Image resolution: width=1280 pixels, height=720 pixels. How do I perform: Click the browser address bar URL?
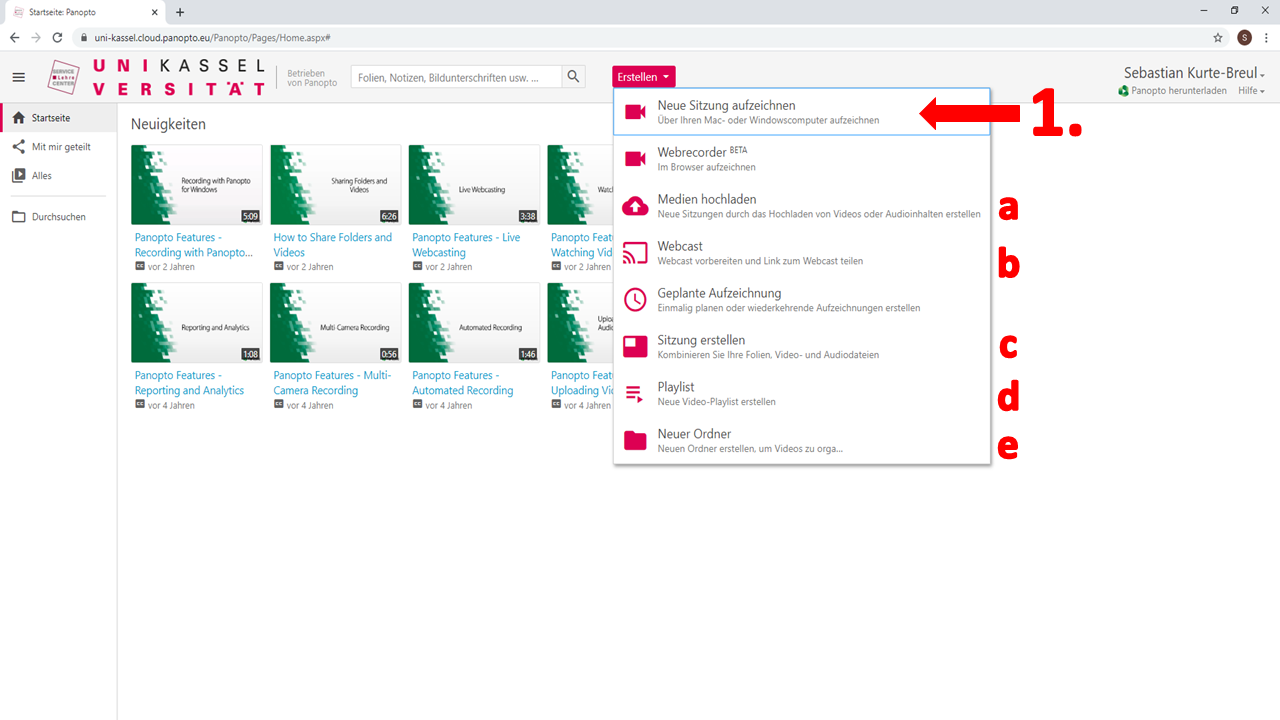pos(213,37)
